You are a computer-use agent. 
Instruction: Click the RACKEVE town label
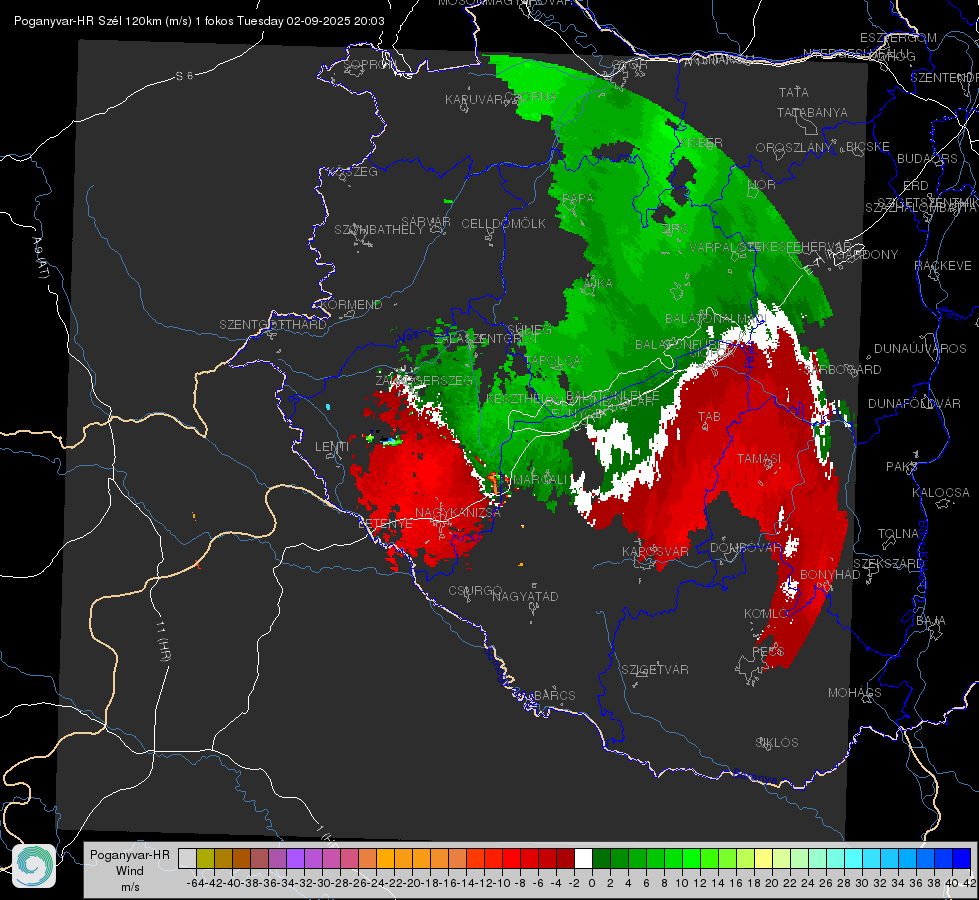[943, 266]
